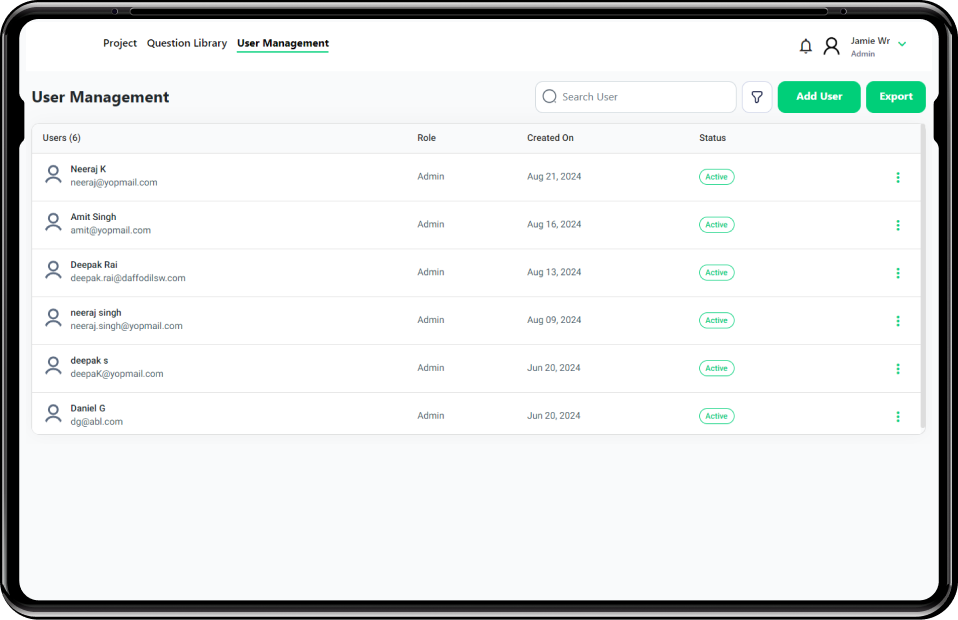Open three-dot menu for Daniel G
958x620 pixels.
pyautogui.click(x=897, y=416)
